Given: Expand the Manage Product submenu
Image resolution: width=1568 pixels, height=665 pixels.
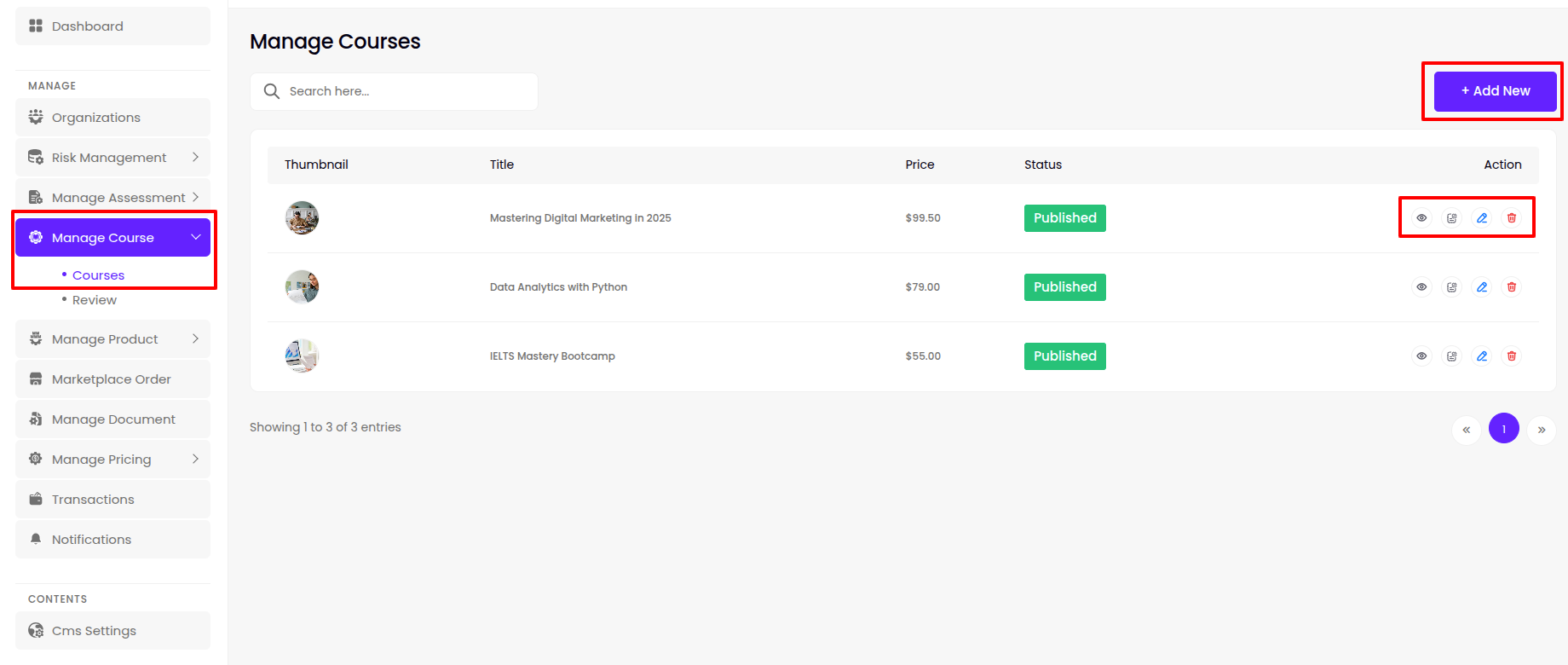Looking at the screenshot, I should 112,339.
